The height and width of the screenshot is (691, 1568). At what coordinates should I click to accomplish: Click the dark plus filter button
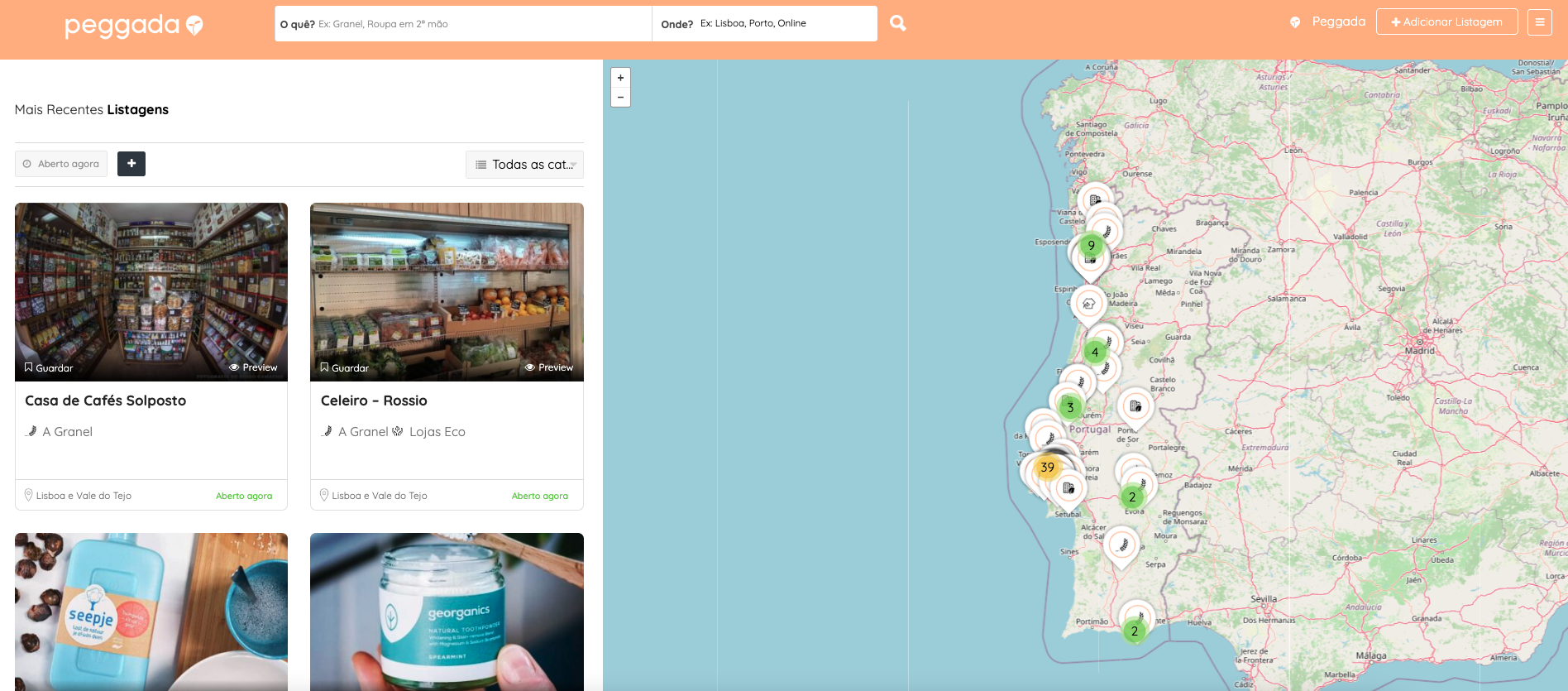click(131, 164)
